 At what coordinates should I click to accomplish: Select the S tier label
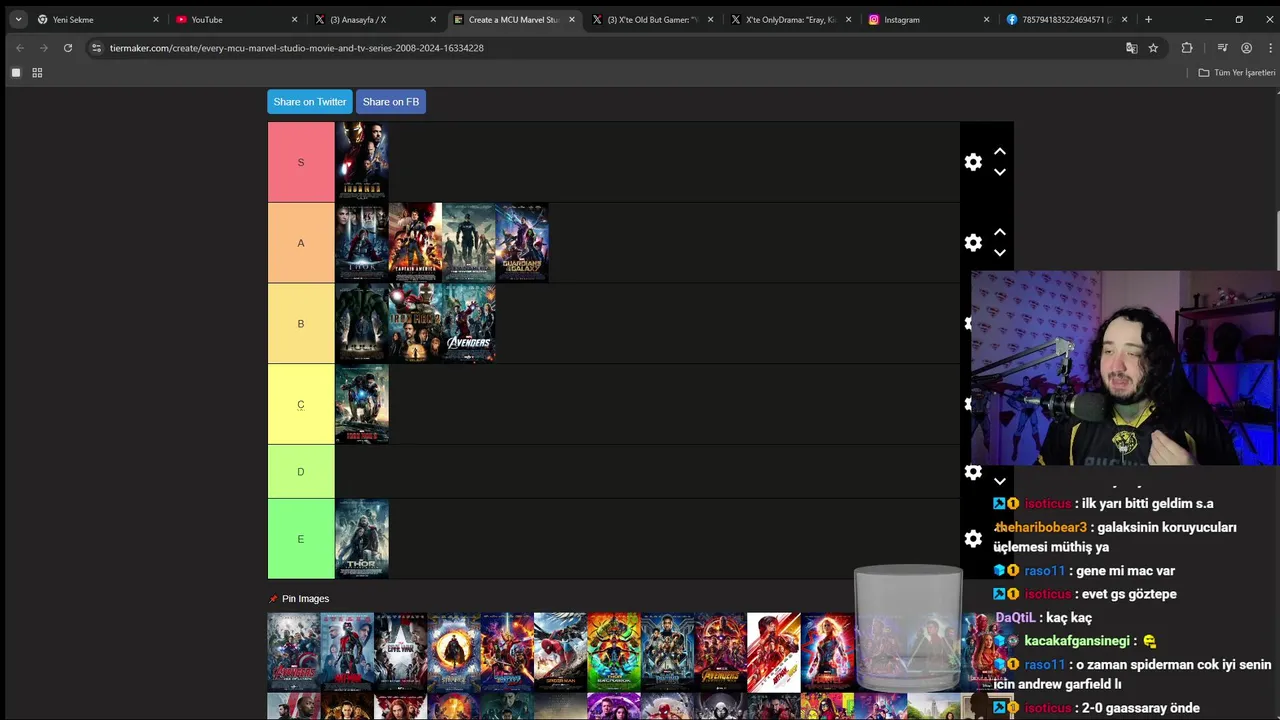(x=301, y=162)
